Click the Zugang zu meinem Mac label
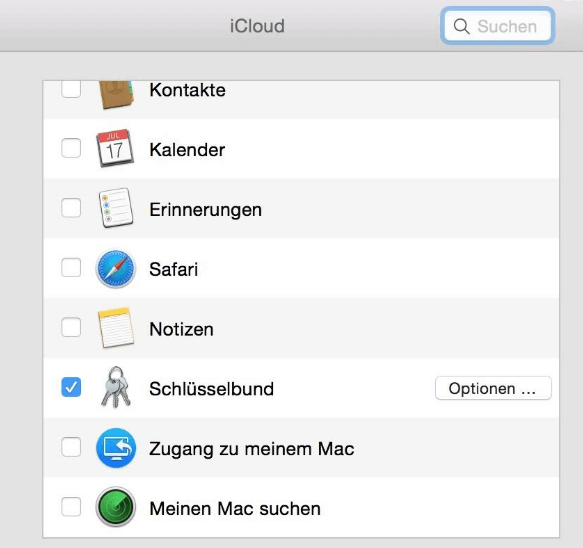 coord(252,449)
